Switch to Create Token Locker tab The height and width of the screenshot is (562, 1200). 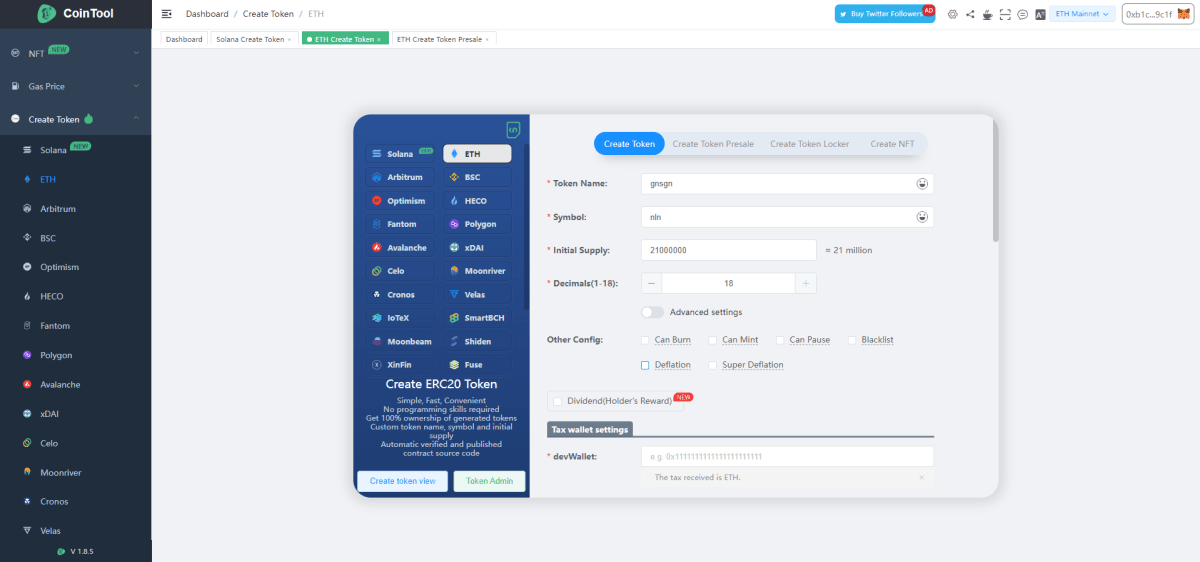810,144
